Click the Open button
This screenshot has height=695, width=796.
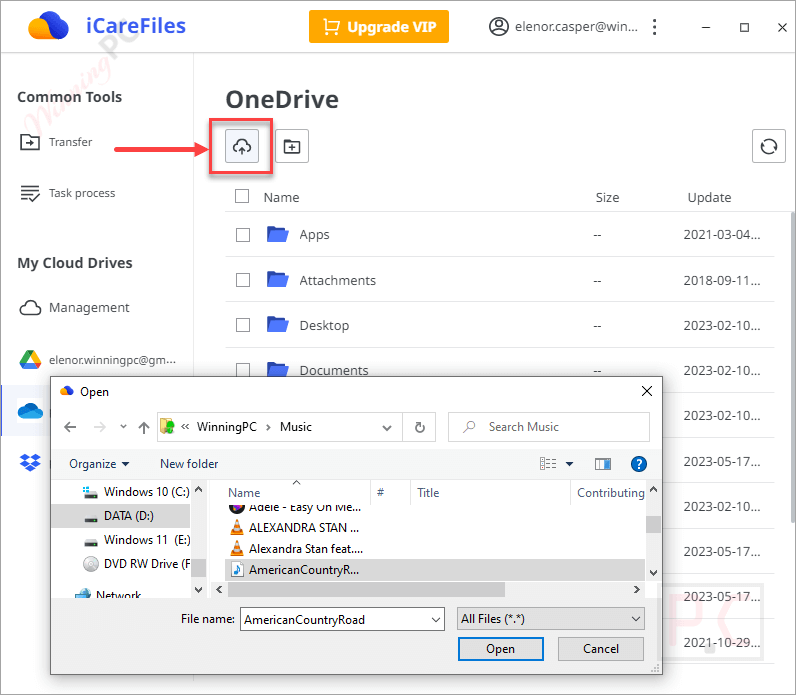tap(501, 649)
